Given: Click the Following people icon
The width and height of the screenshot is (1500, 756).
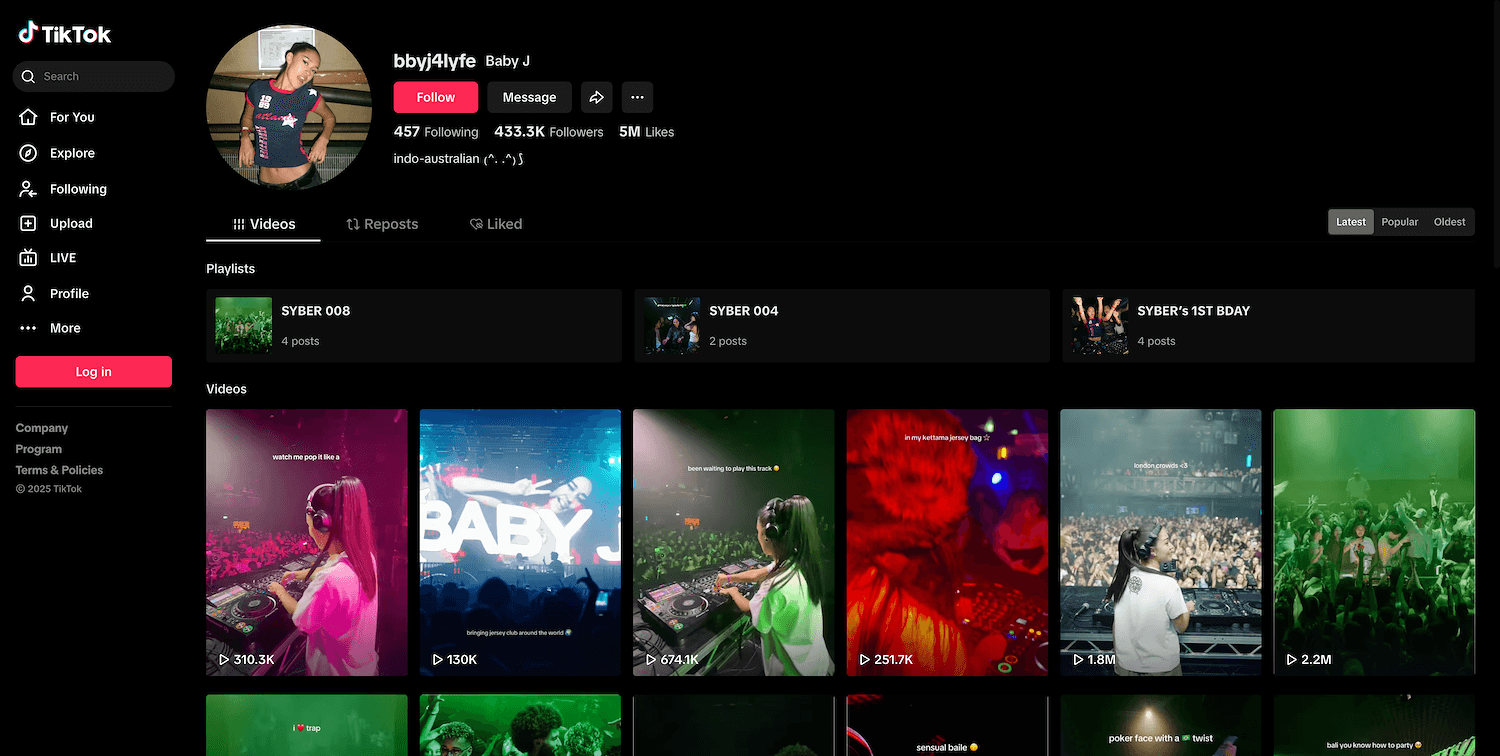Looking at the screenshot, I should pos(29,189).
